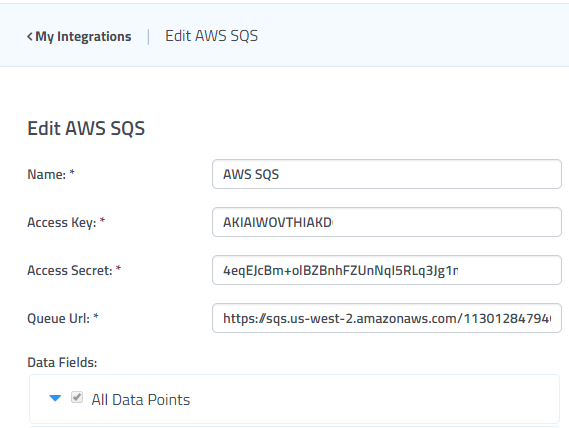Click the back chevron beside My Integrations
The image size is (569, 428).
[x=30, y=36]
